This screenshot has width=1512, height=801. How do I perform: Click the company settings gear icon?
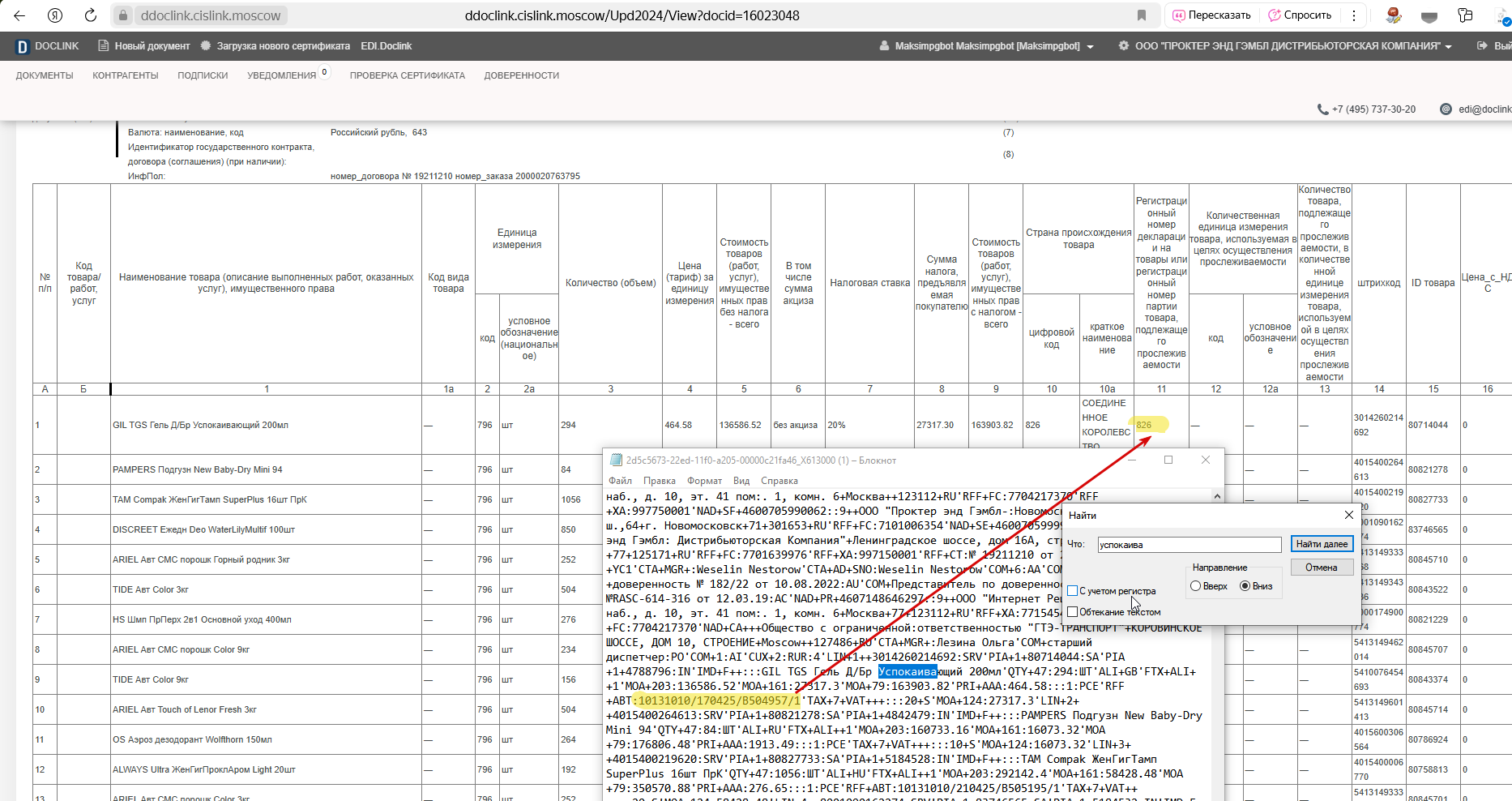tap(1124, 46)
